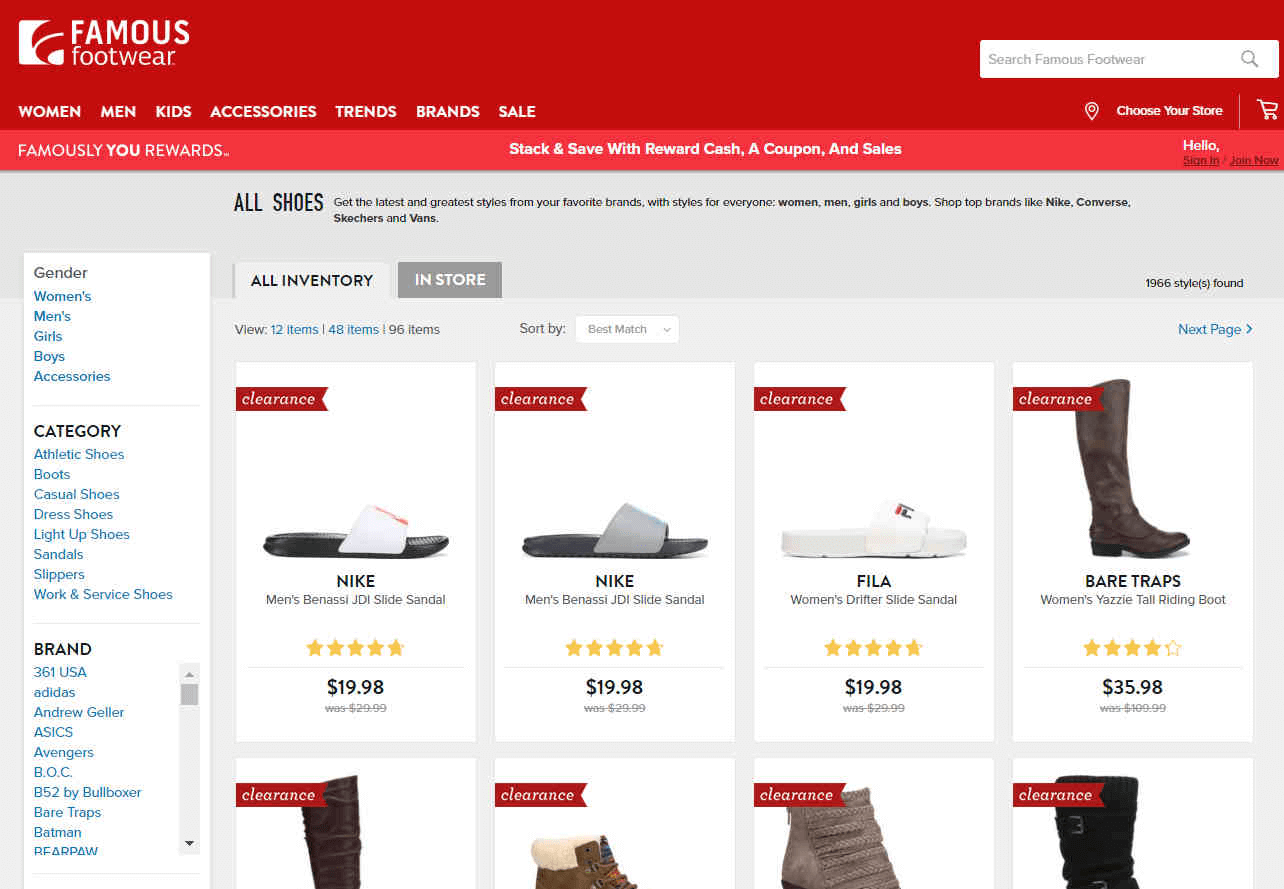Open the Brands menu

(448, 111)
